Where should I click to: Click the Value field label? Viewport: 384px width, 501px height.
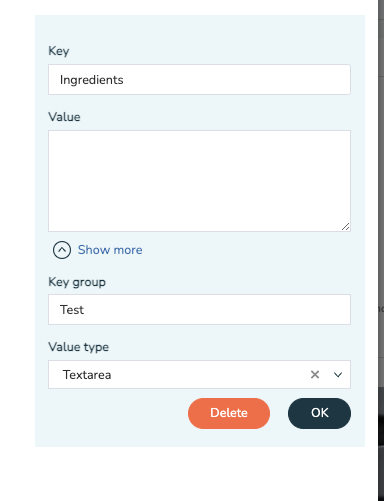point(64,117)
